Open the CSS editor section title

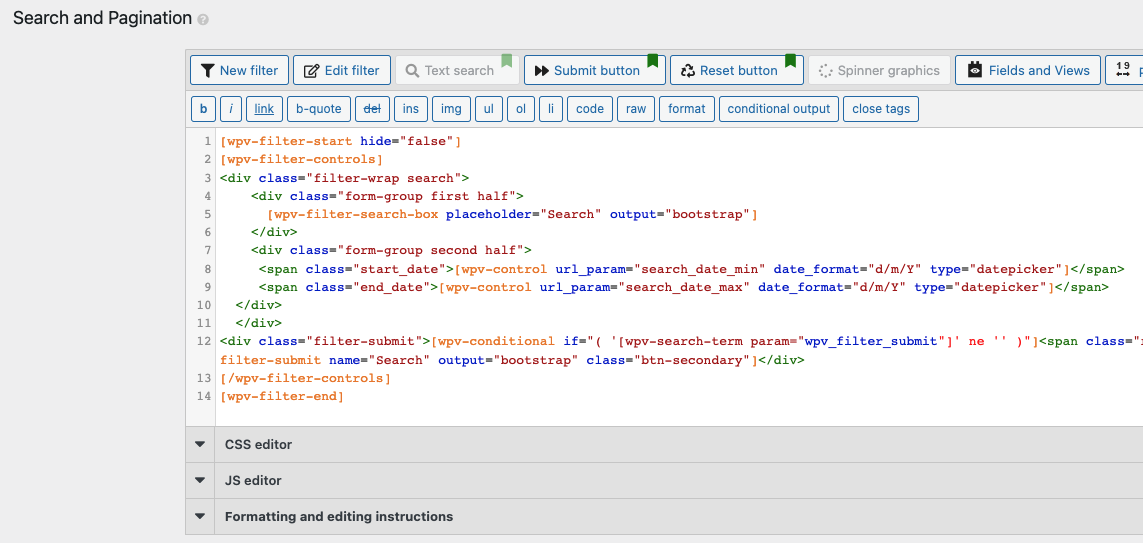(x=258, y=445)
